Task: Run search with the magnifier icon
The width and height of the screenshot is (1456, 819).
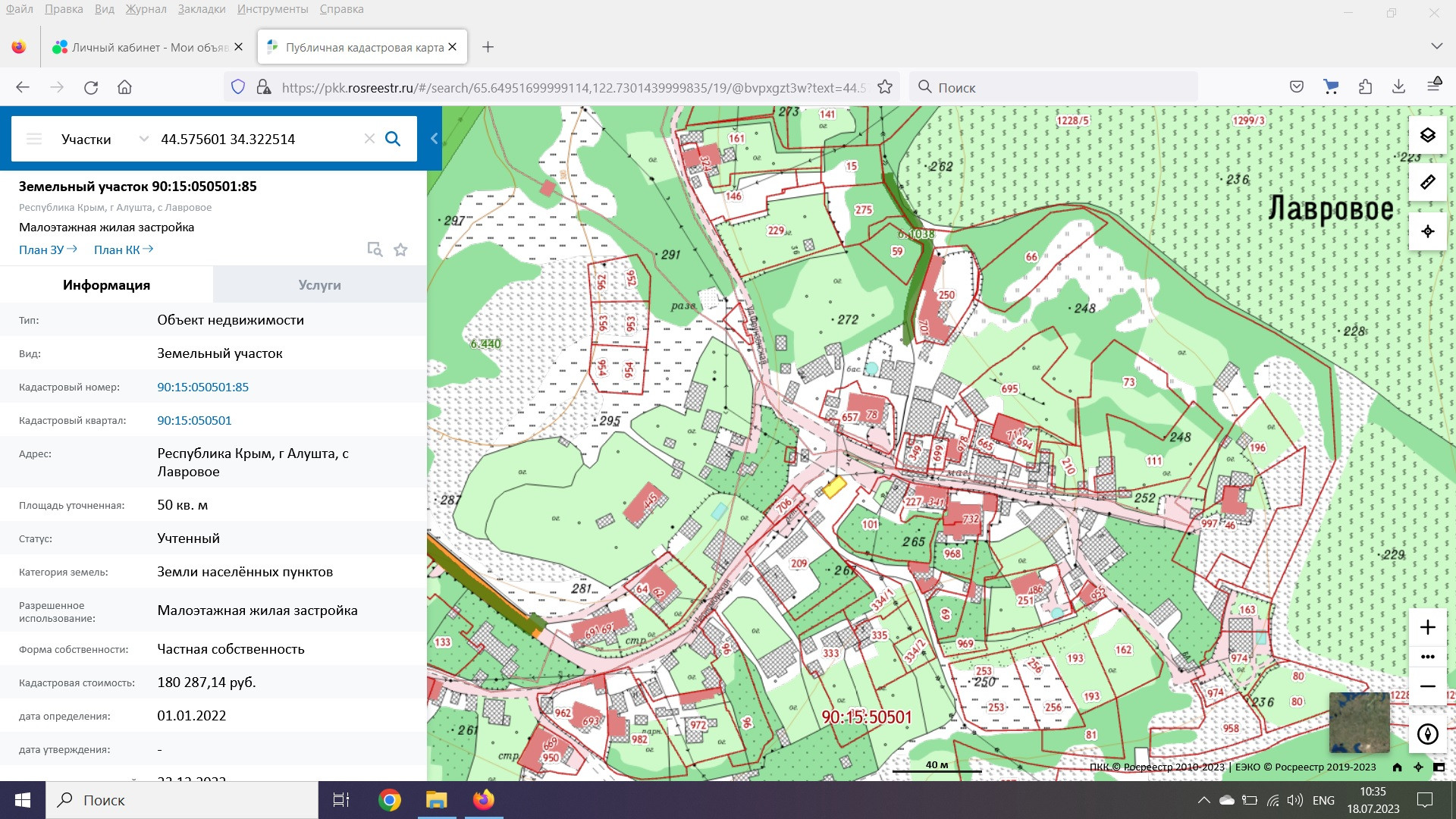Action: (393, 139)
